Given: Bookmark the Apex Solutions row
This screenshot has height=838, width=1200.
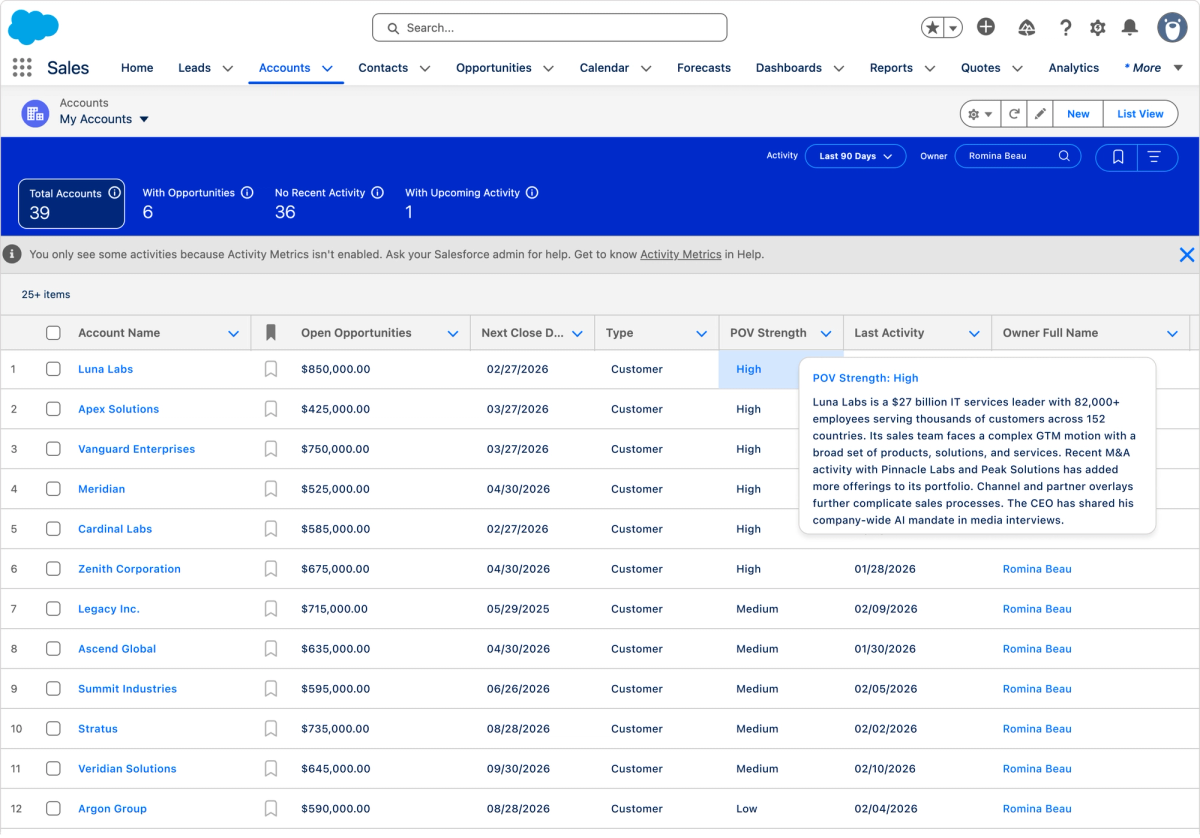Looking at the screenshot, I should tap(271, 409).
